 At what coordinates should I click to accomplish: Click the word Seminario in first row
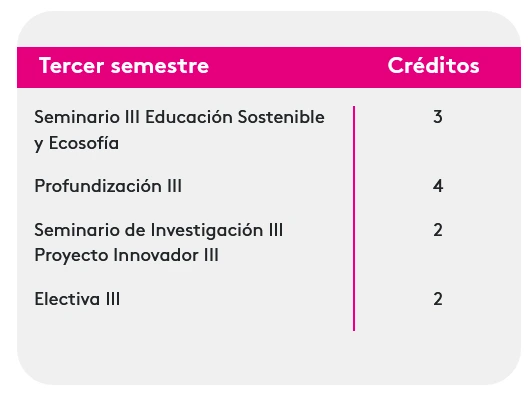pyautogui.click(x=77, y=117)
